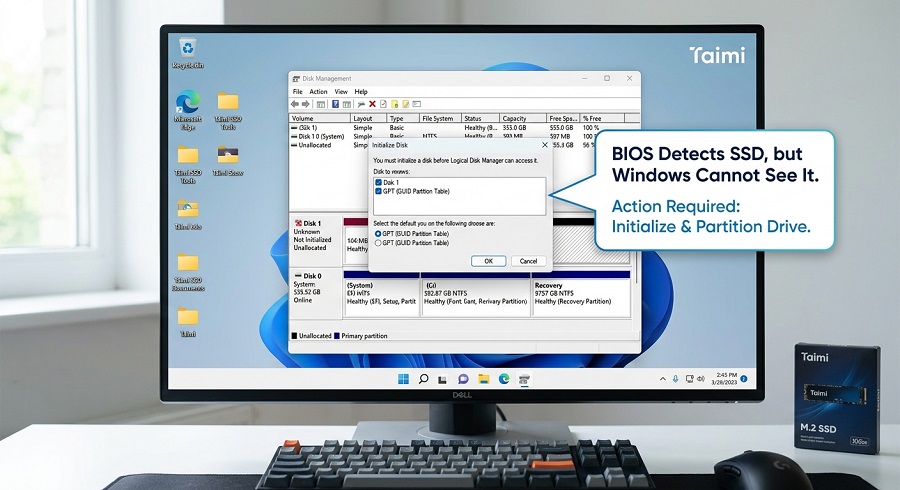Click the Disk Management taskbar icon

523,379
